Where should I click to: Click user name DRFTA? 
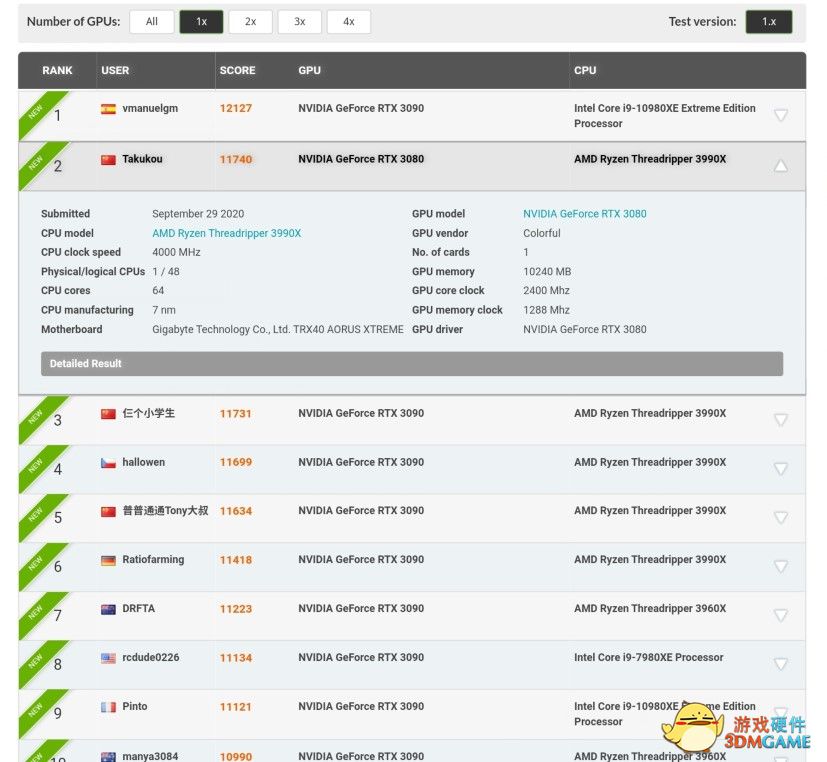(139, 608)
